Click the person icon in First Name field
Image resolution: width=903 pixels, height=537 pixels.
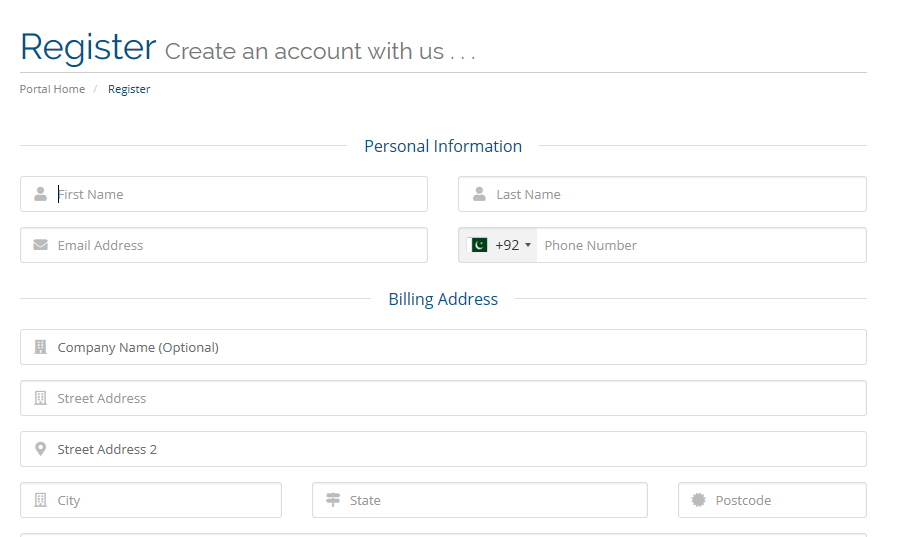pos(40,194)
